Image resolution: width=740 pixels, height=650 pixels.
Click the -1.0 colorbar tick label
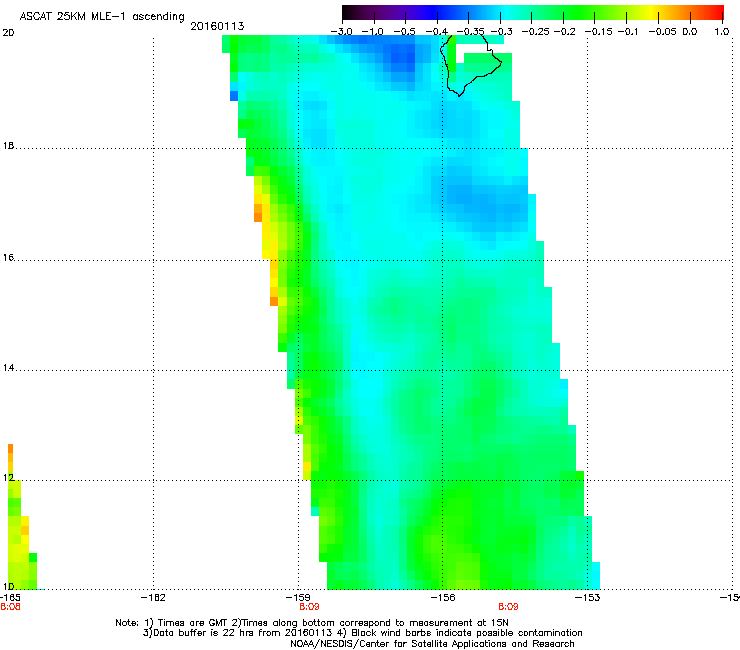click(x=373, y=32)
